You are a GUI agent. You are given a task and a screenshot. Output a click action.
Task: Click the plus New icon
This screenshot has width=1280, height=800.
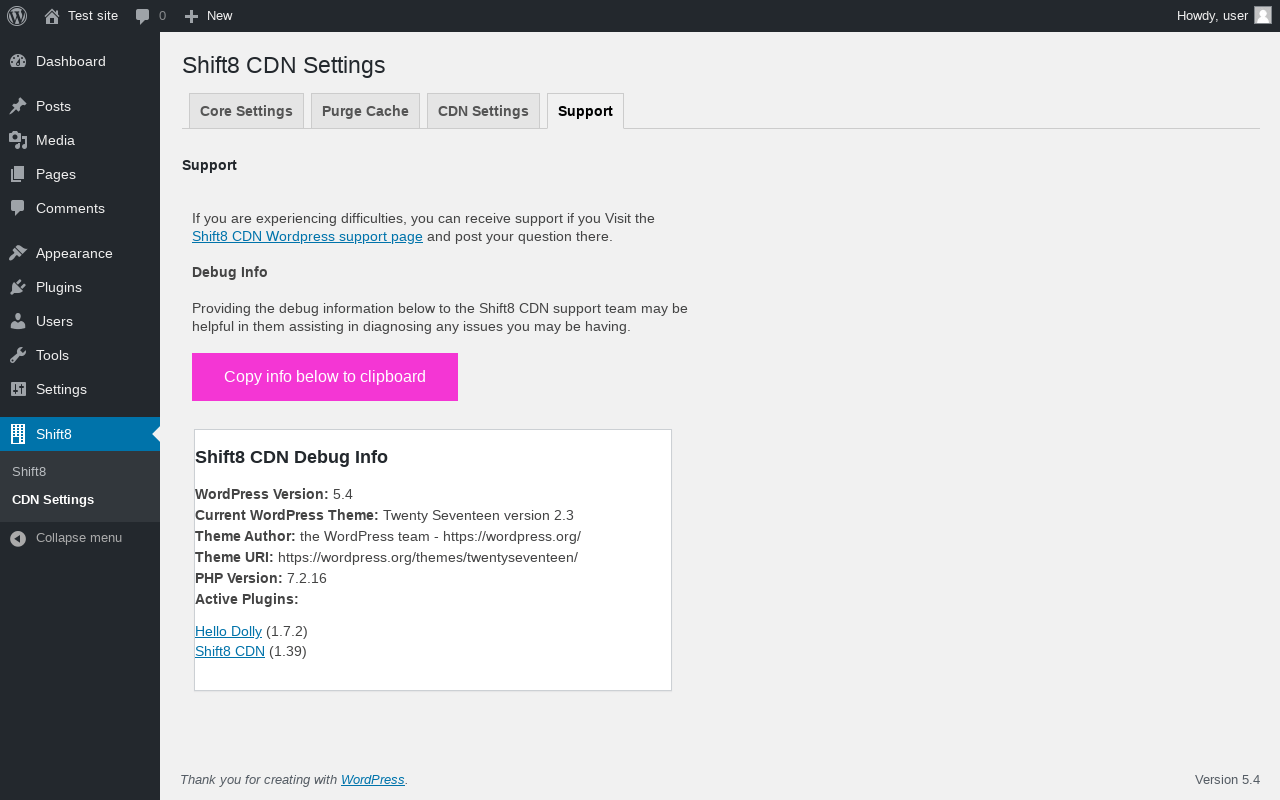(x=192, y=16)
